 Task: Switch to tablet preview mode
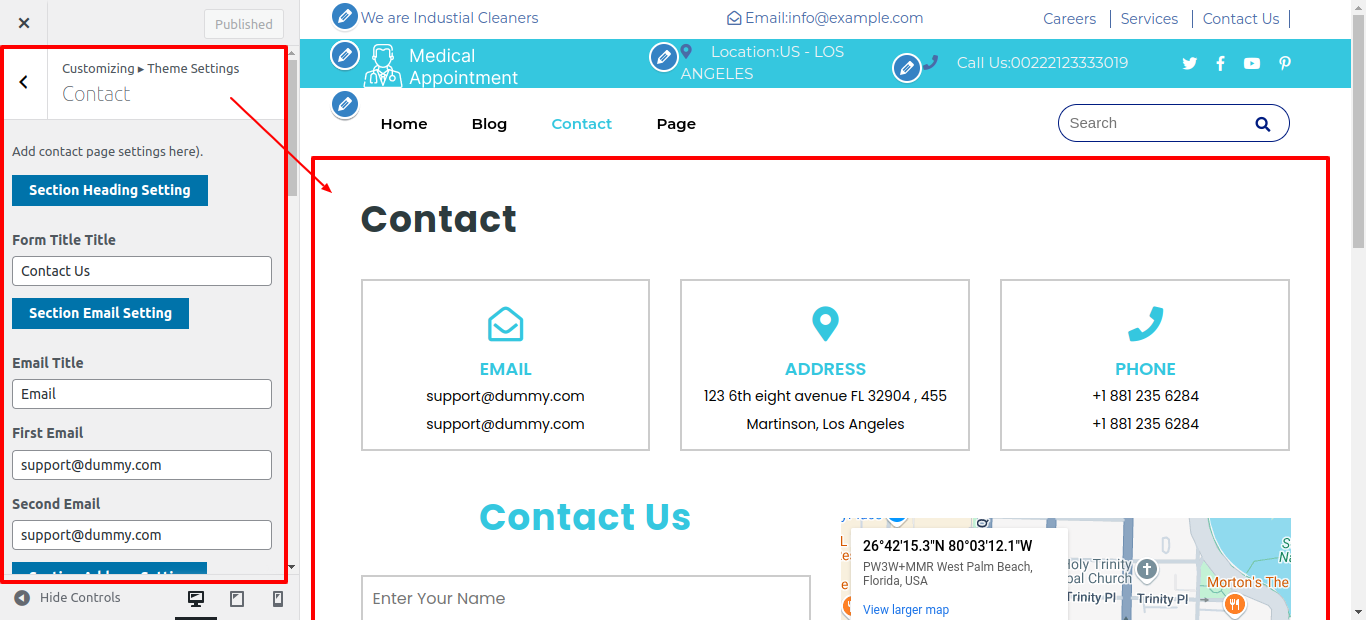(x=237, y=599)
